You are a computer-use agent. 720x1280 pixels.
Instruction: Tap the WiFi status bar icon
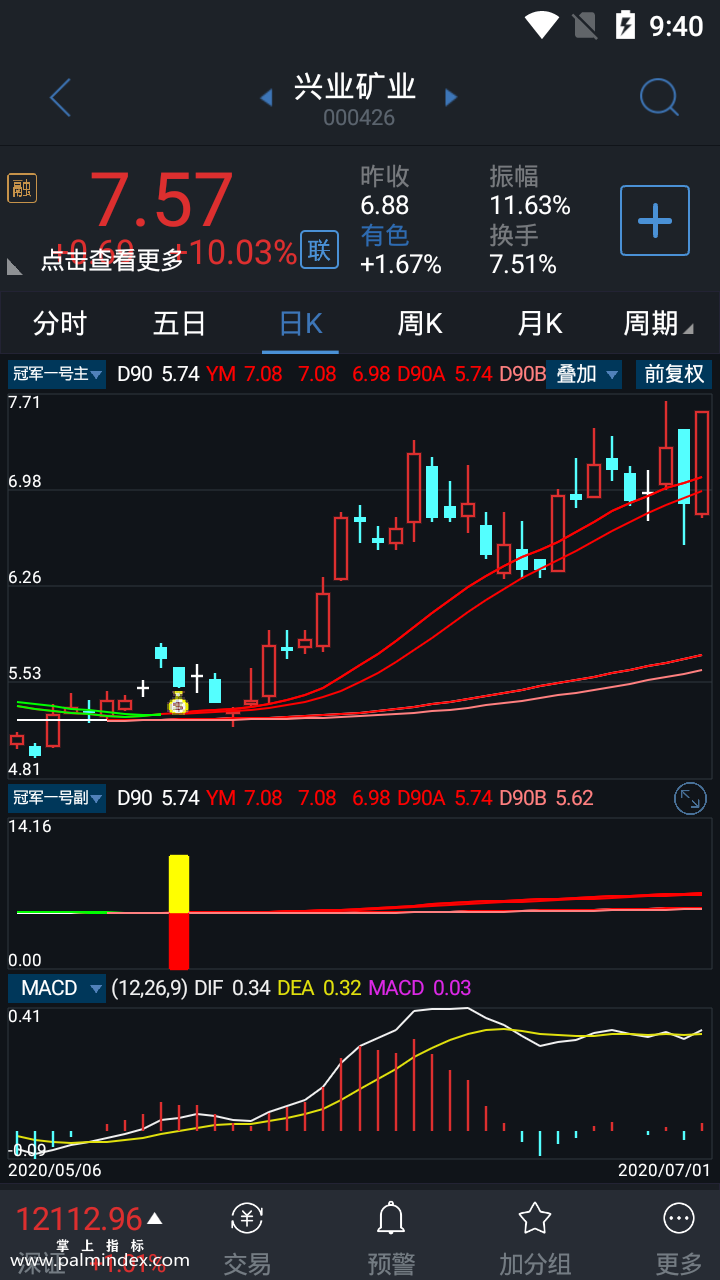[x=542, y=25]
